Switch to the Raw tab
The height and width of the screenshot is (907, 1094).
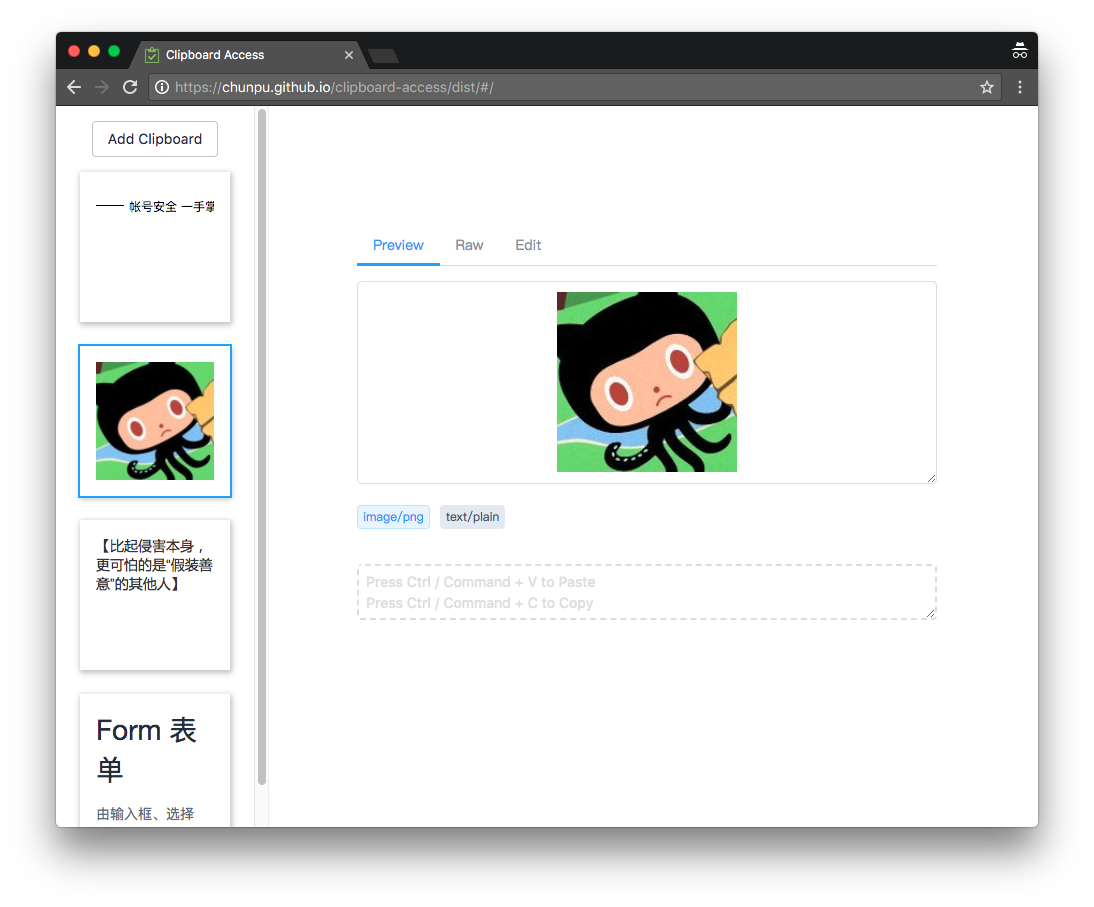(x=469, y=245)
